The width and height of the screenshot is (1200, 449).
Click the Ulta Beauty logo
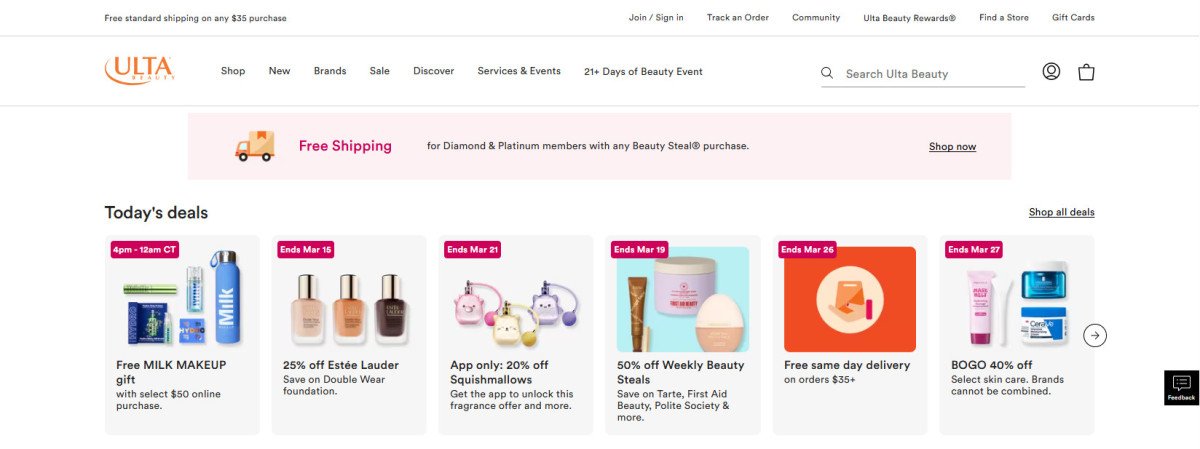pos(140,70)
